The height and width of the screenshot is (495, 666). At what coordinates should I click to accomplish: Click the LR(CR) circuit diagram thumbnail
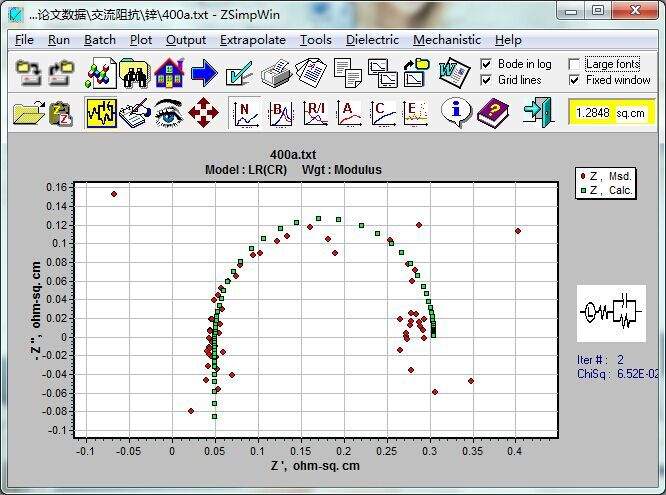click(611, 313)
